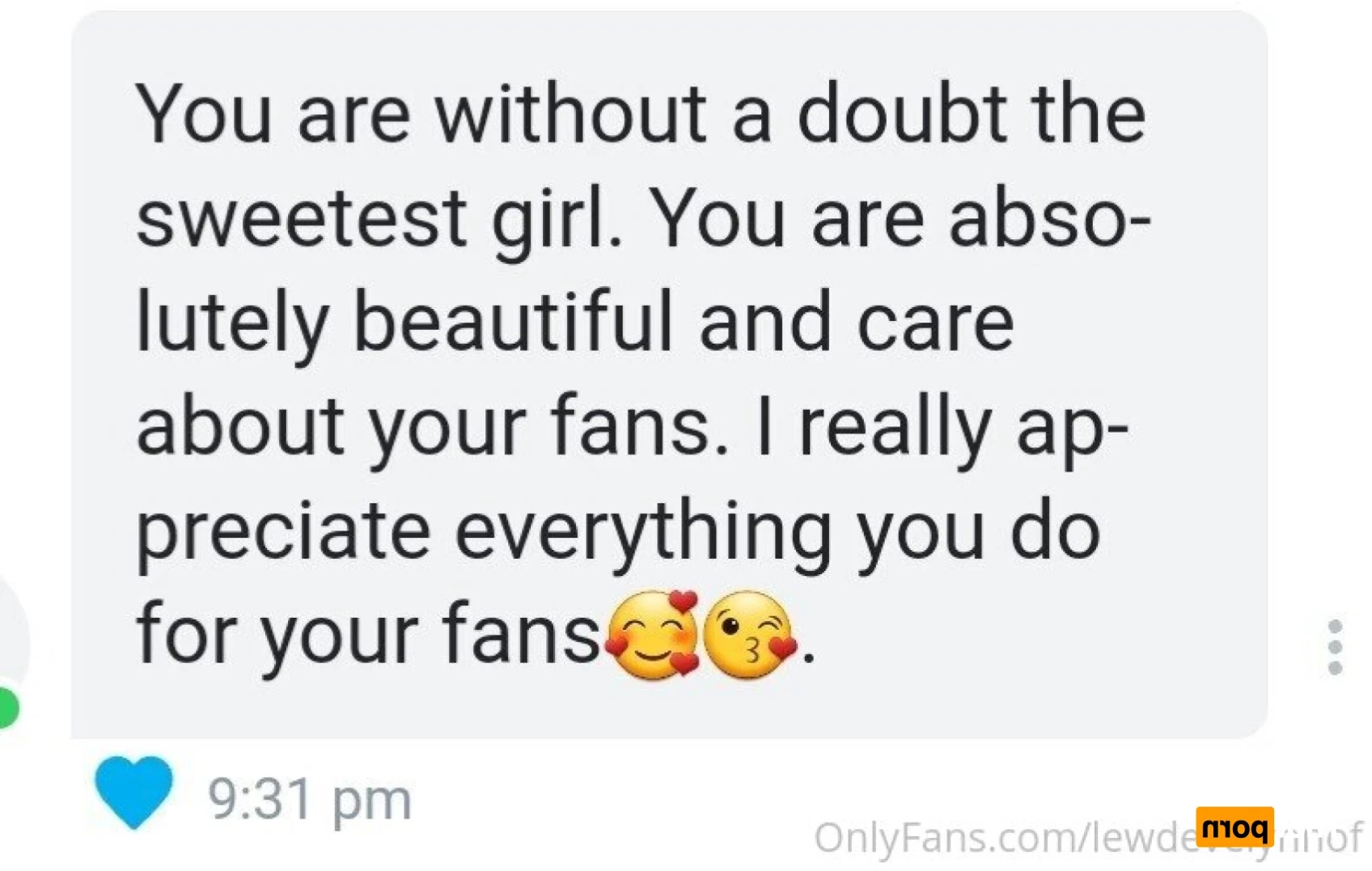Click the word "everything" in the message
1372x871 pixels.
642,534
